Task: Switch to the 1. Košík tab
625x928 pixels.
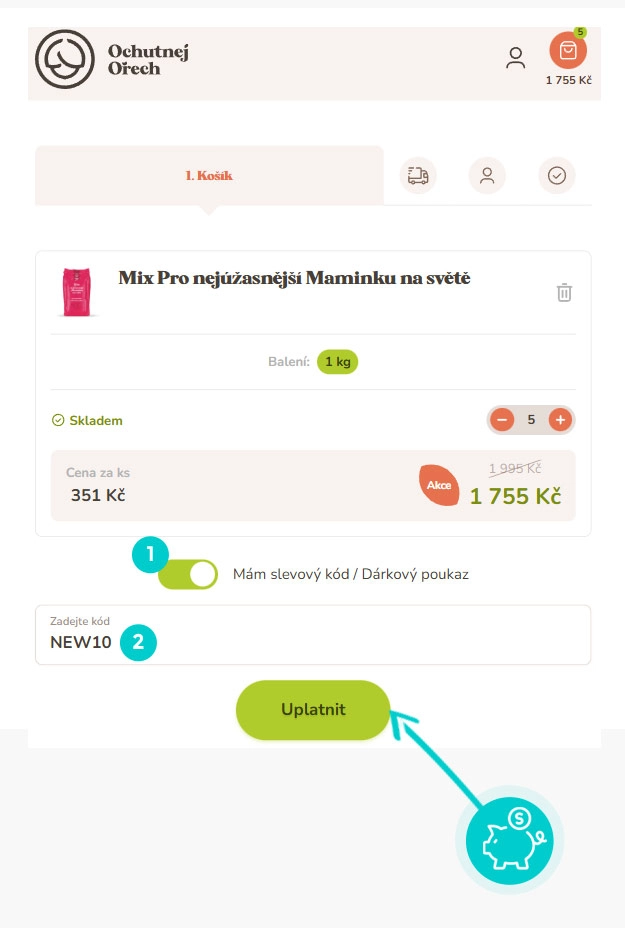Action: (208, 173)
